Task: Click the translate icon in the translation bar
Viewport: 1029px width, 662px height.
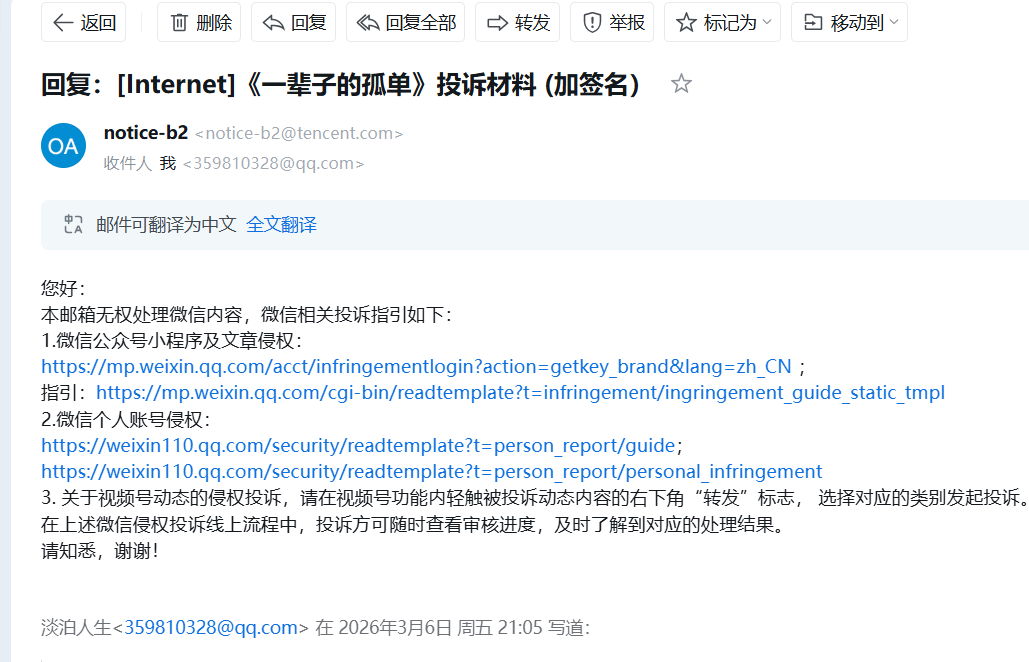Action: pos(73,224)
